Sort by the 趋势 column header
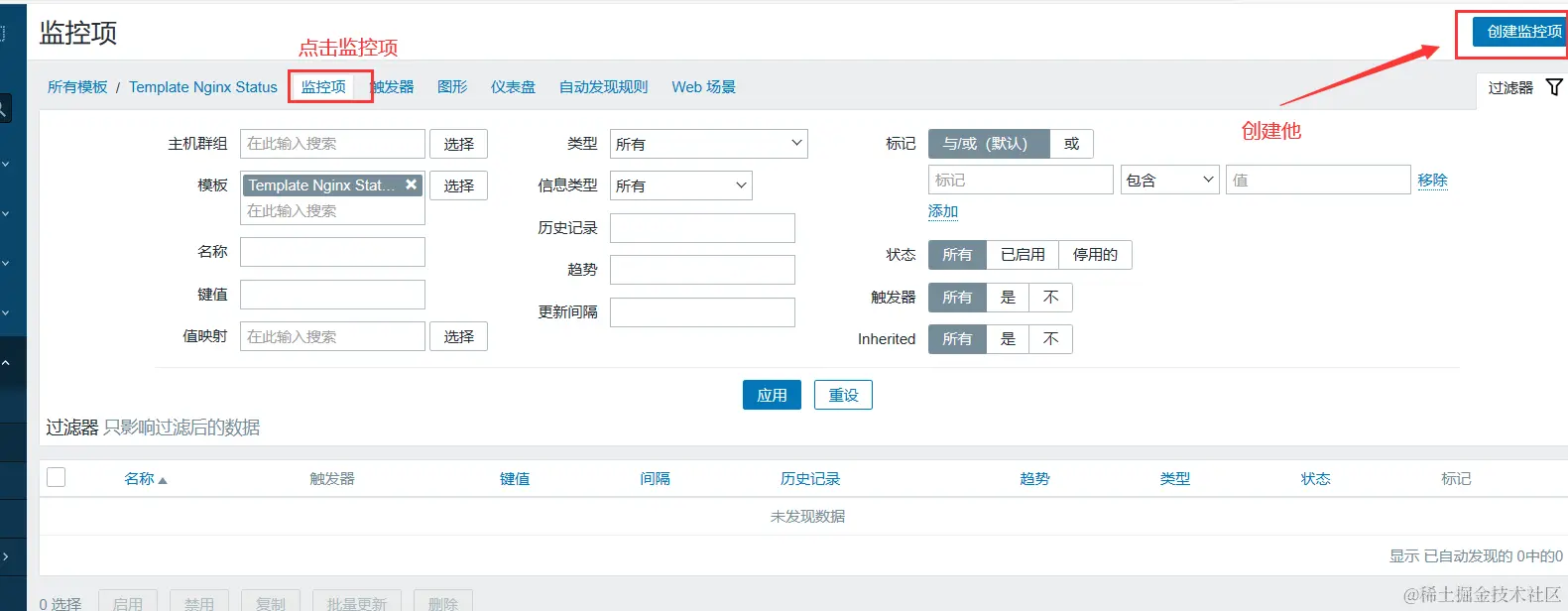Viewport: 1568px width, 611px height. click(1034, 479)
